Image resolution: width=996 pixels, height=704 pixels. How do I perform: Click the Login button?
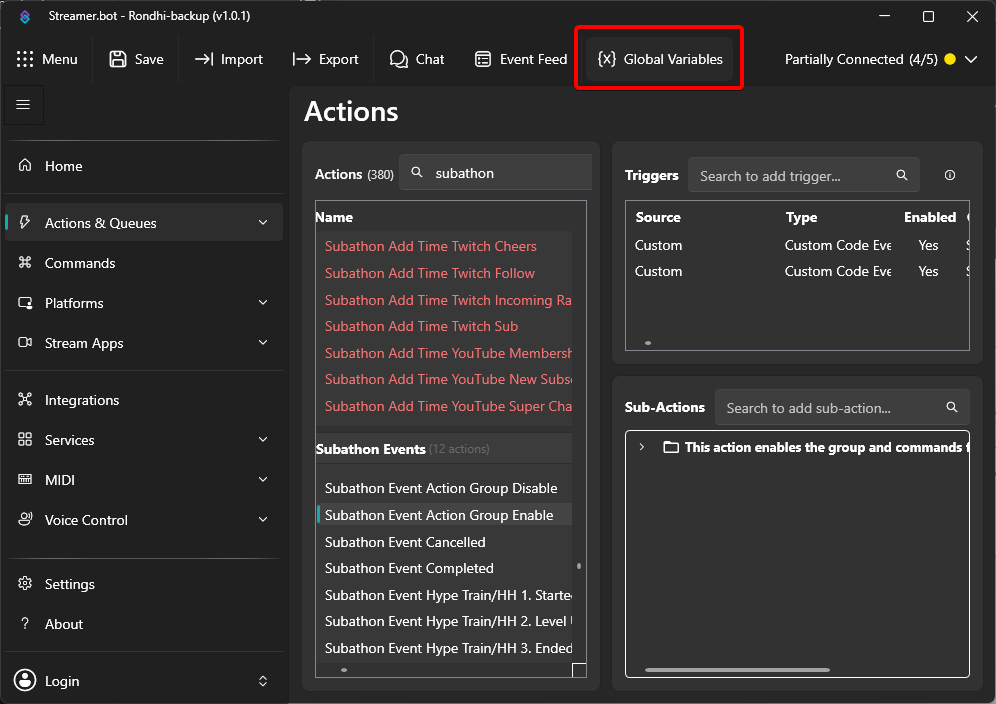click(x=62, y=681)
